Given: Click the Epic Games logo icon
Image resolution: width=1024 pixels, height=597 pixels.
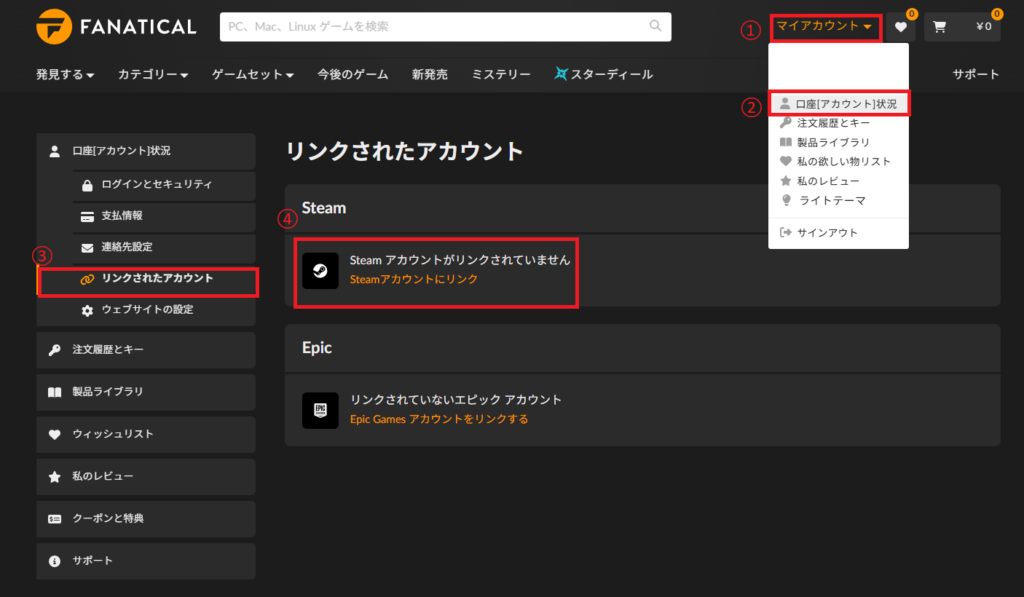Looking at the screenshot, I should pyautogui.click(x=320, y=410).
